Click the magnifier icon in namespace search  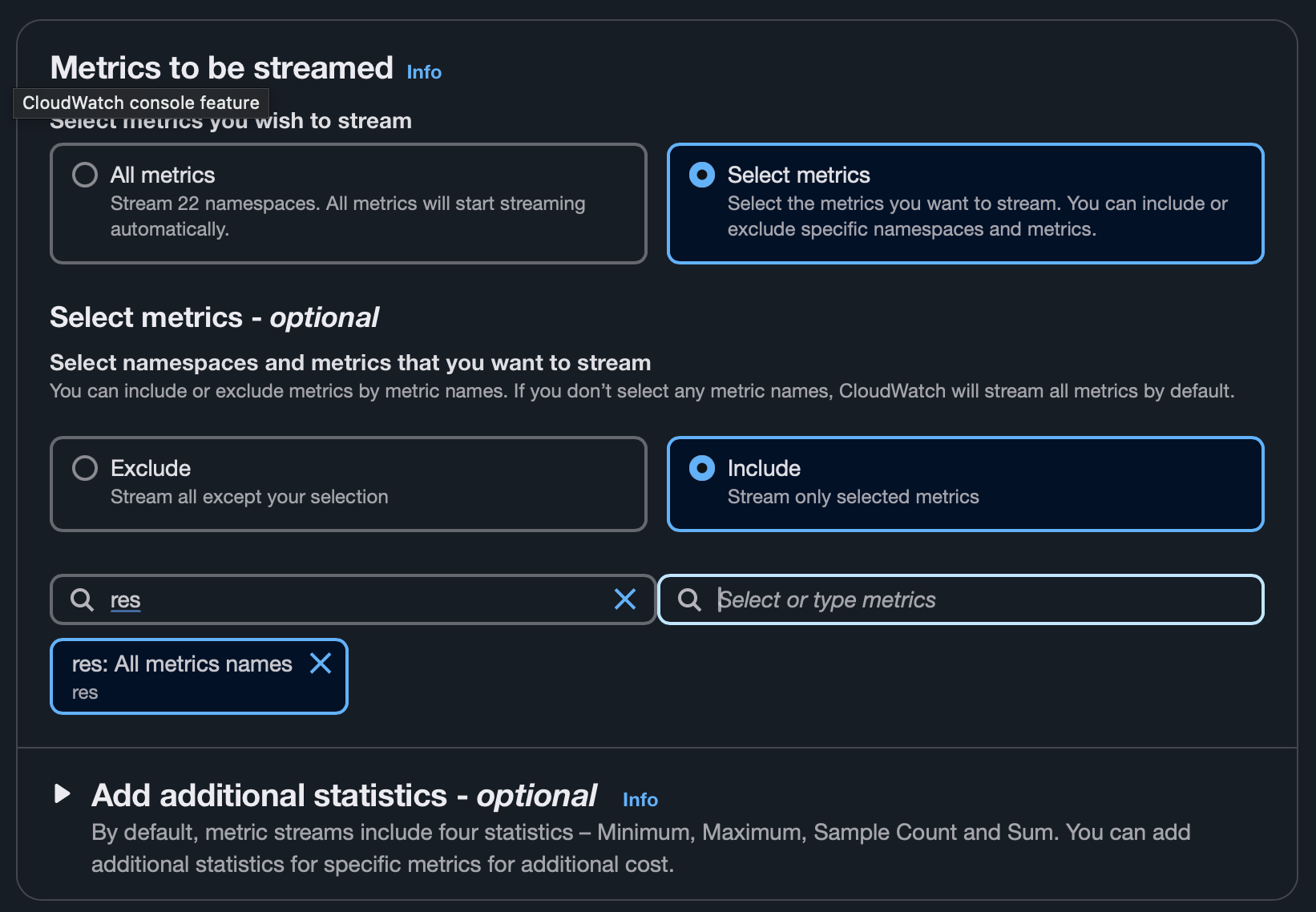[82, 599]
